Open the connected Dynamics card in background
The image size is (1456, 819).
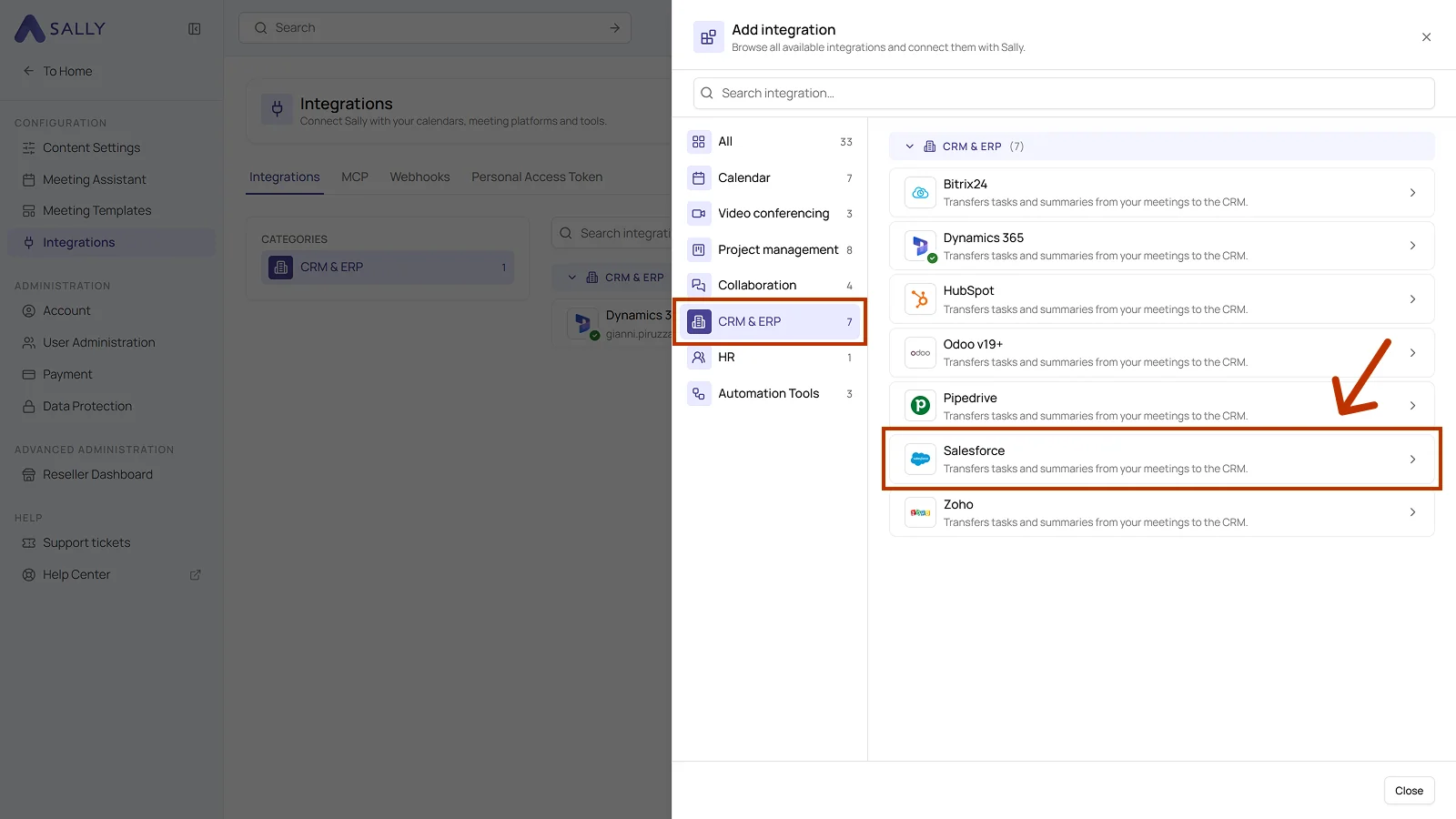[612, 324]
